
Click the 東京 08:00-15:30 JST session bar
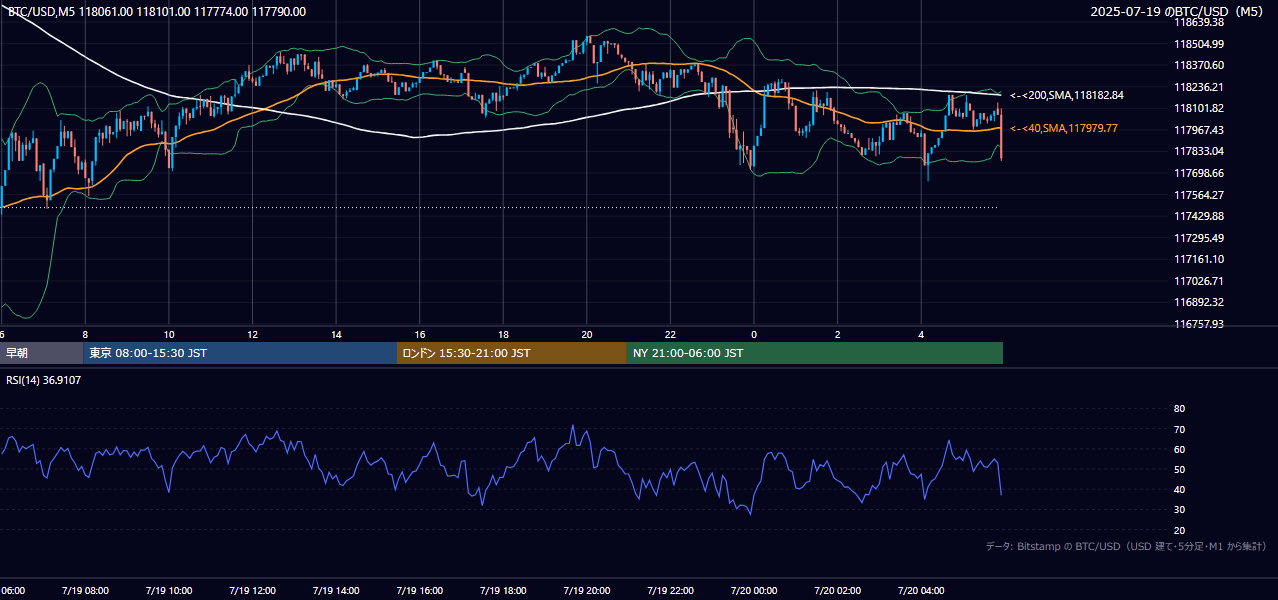(240, 353)
